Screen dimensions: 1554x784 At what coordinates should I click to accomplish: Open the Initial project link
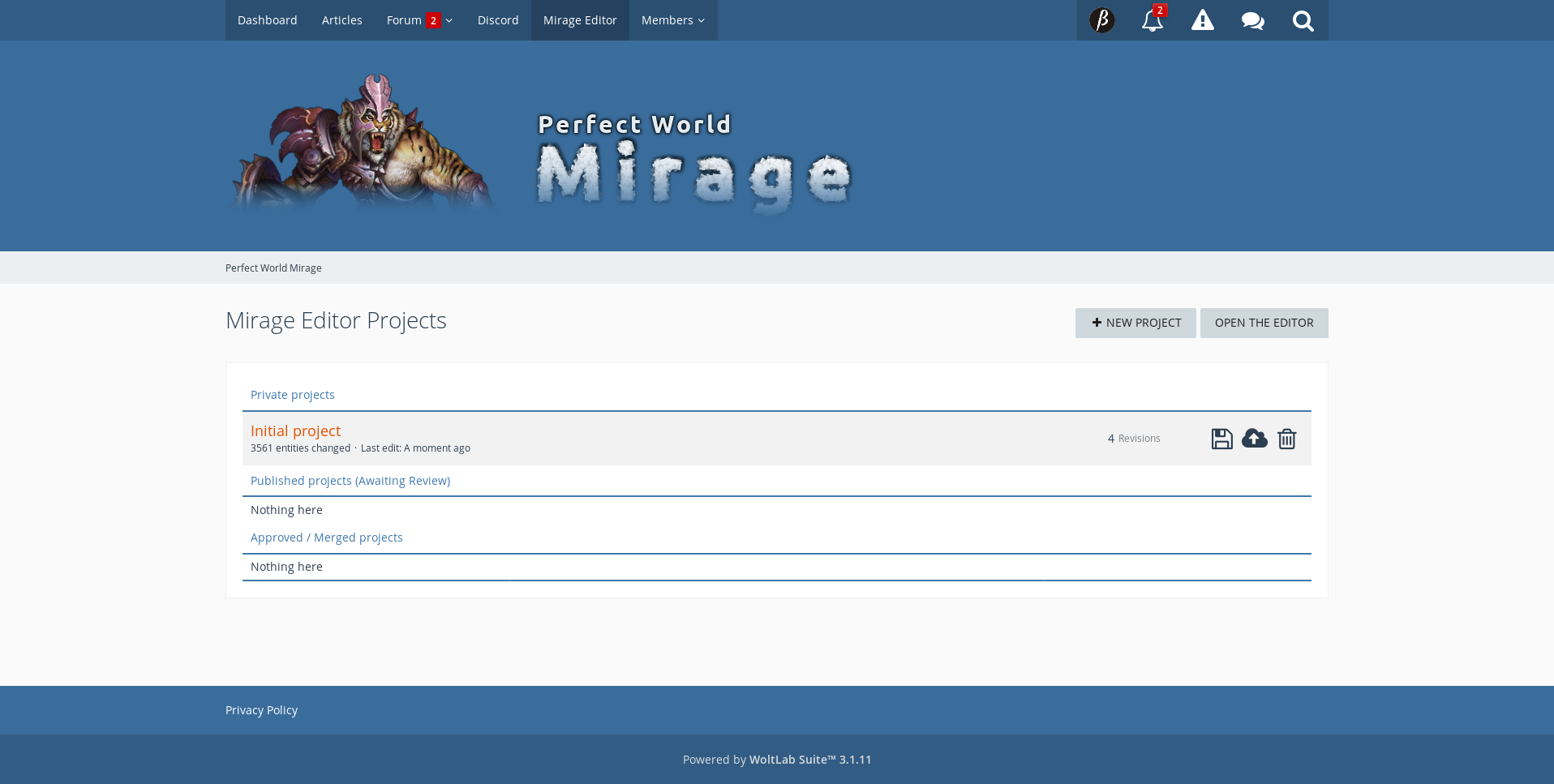tap(295, 431)
